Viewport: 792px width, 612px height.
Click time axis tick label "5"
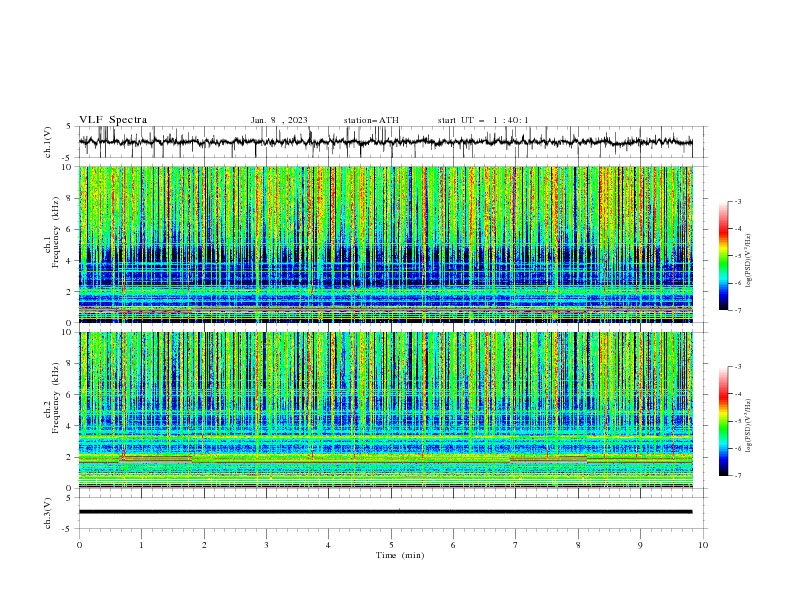tap(391, 545)
